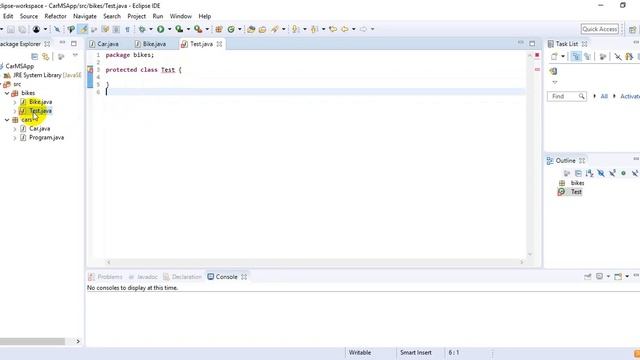The image size is (640, 360).
Task: Click the Save All icon
Action: point(22,29)
